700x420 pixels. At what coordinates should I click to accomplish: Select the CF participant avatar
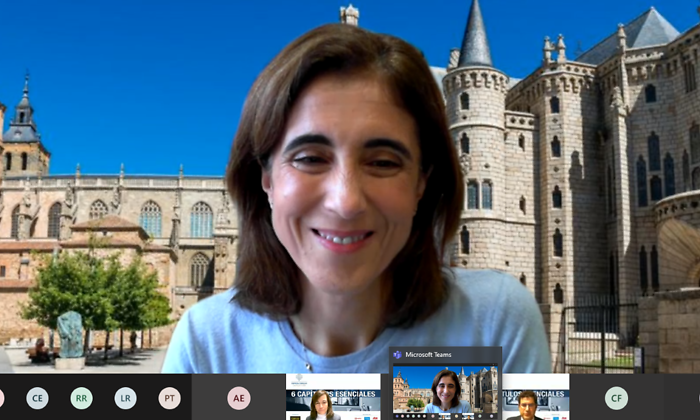617,398
